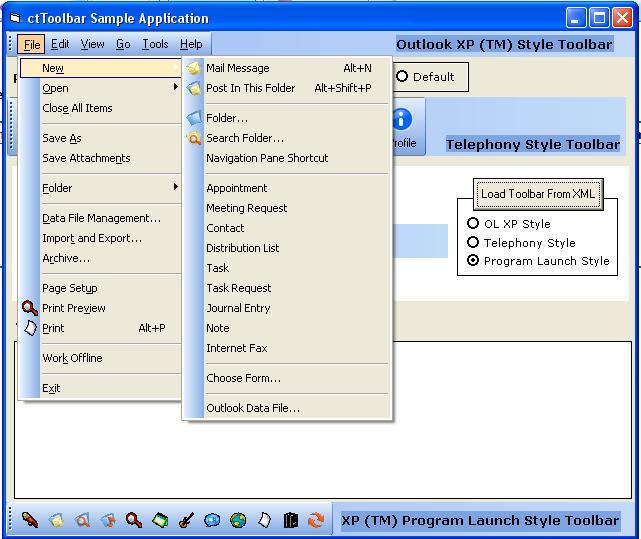Screen dimensions: 641x539
Task: Click the magnifier icon beside Print Preview
Action: (30, 308)
